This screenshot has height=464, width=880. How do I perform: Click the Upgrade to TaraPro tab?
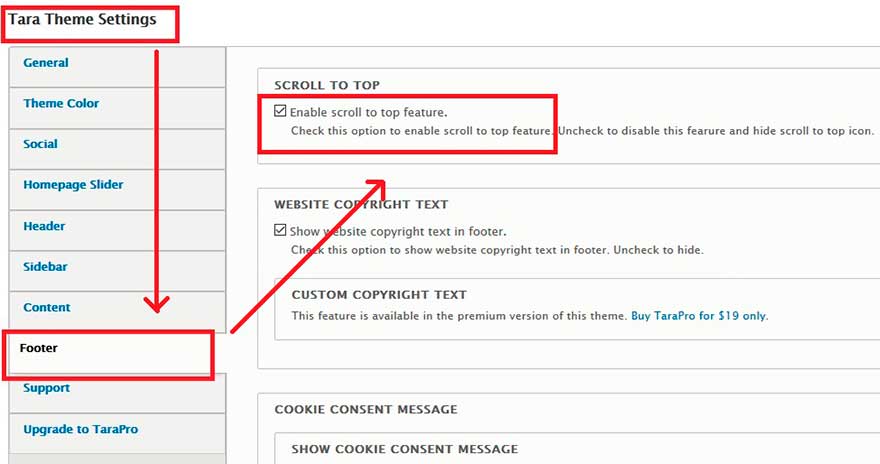pos(80,429)
